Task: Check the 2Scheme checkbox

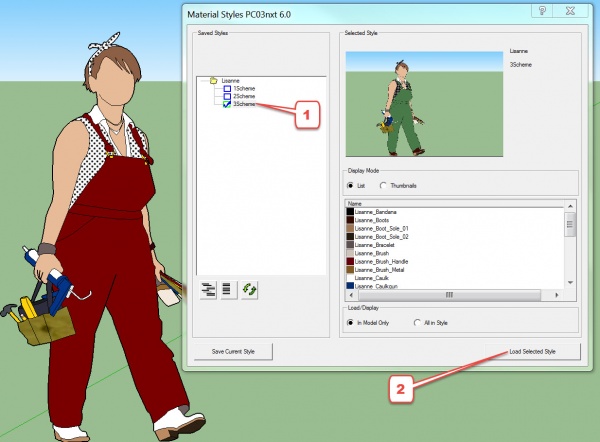Action: coord(227,96)
